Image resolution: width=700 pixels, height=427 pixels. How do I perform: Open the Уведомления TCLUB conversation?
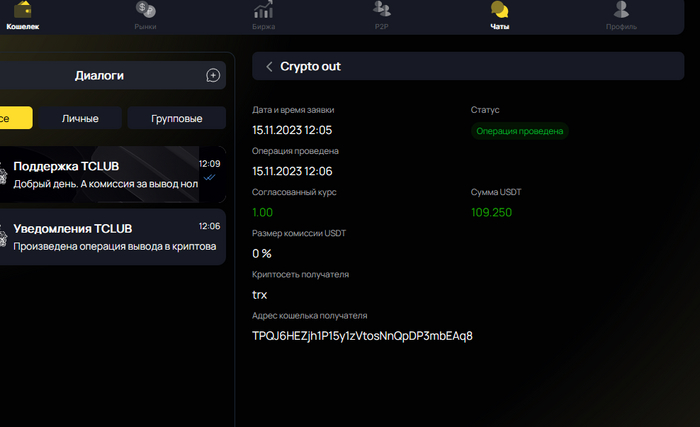112,237
